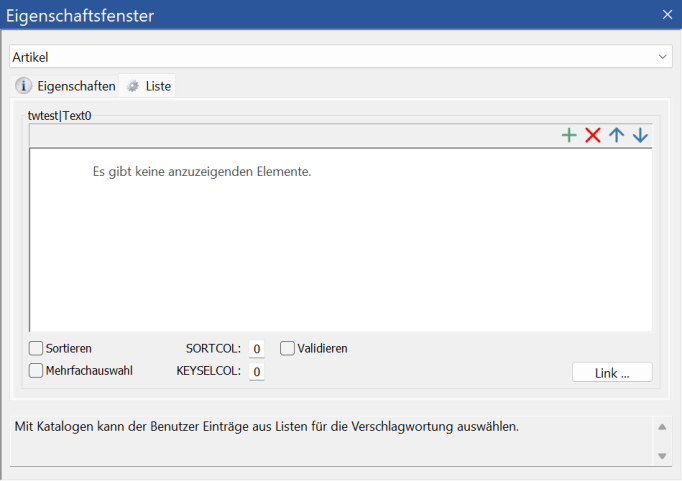Click the info icon beside Eigenschaften

click(23, 86)
